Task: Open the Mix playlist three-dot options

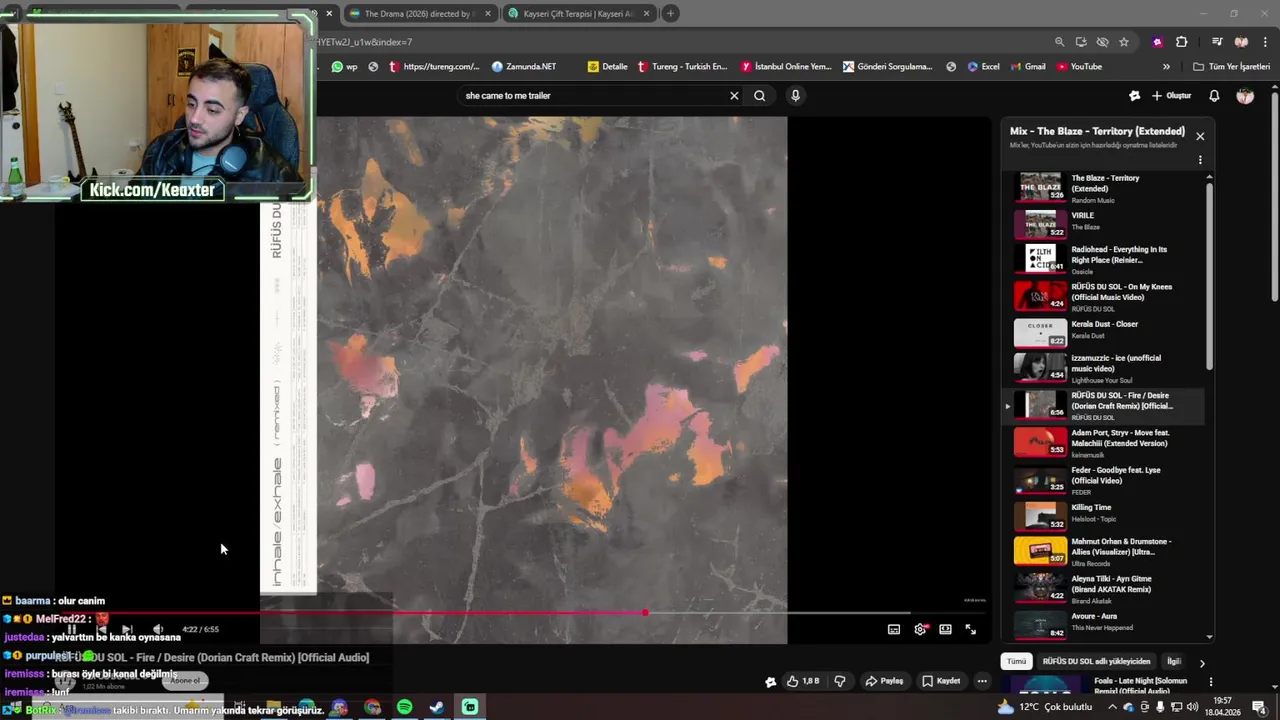Action: point(1200,160)
